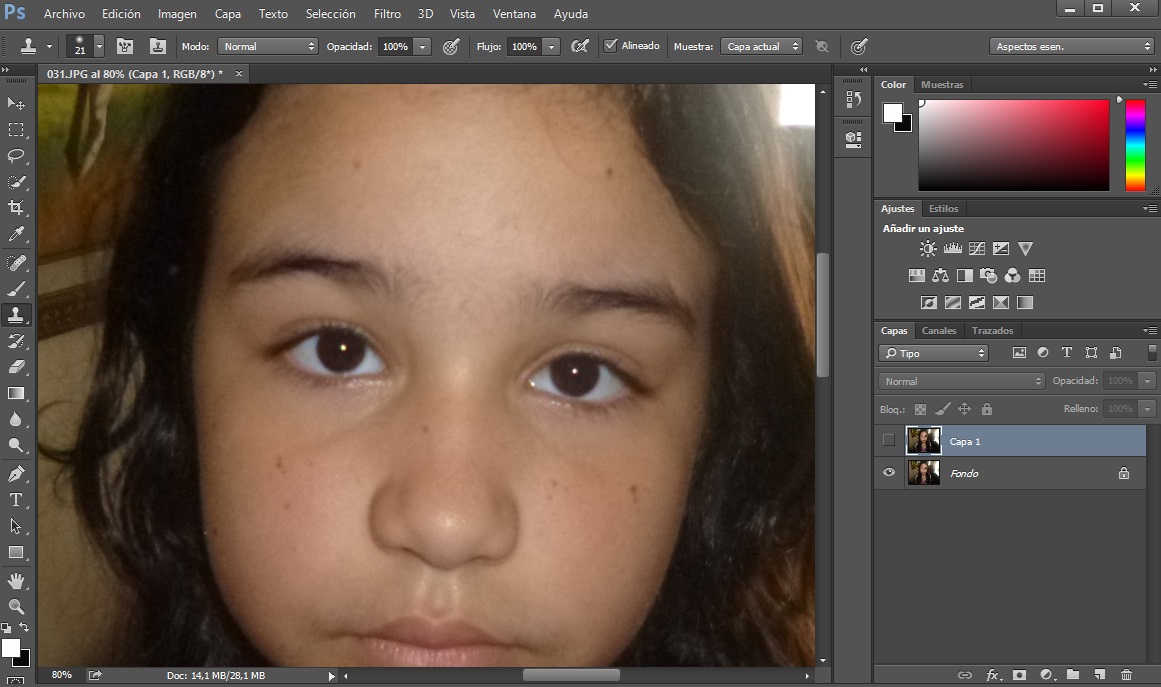Activate the Zoom tool

[15, 605]
